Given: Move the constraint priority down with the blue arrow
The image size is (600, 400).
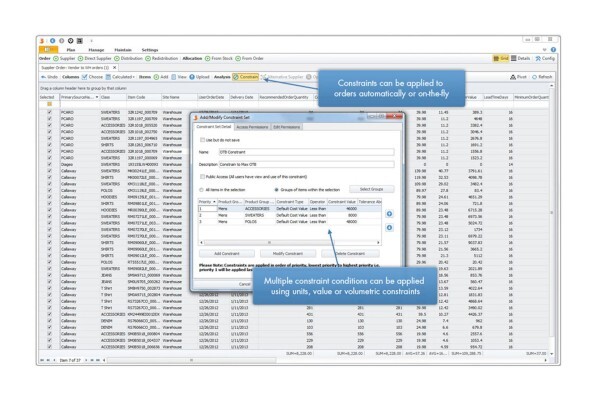Looking at the screenshot, I should [389, 228].
